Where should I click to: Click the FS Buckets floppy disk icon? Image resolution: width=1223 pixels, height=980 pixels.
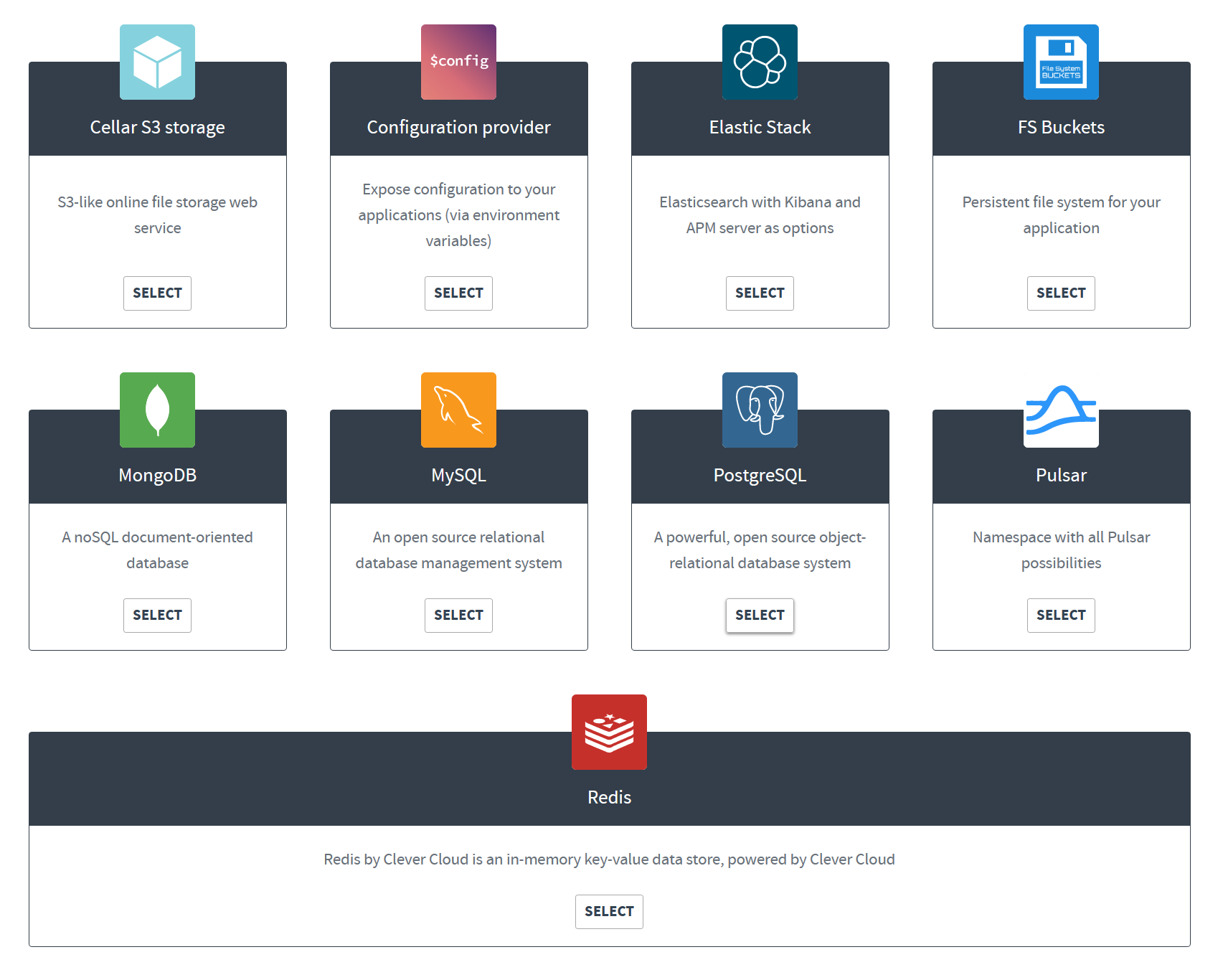coord(1061,62)
